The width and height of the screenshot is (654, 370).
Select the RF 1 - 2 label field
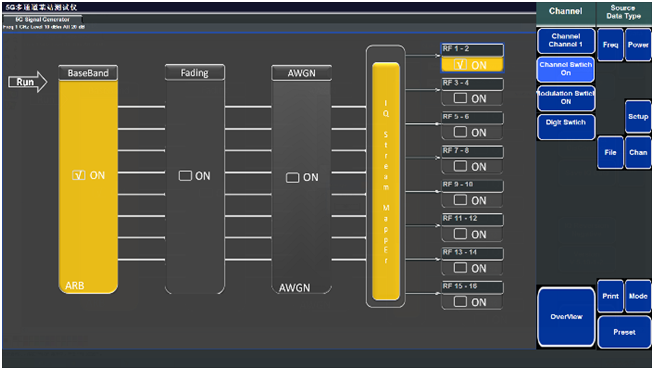(472, 50)
